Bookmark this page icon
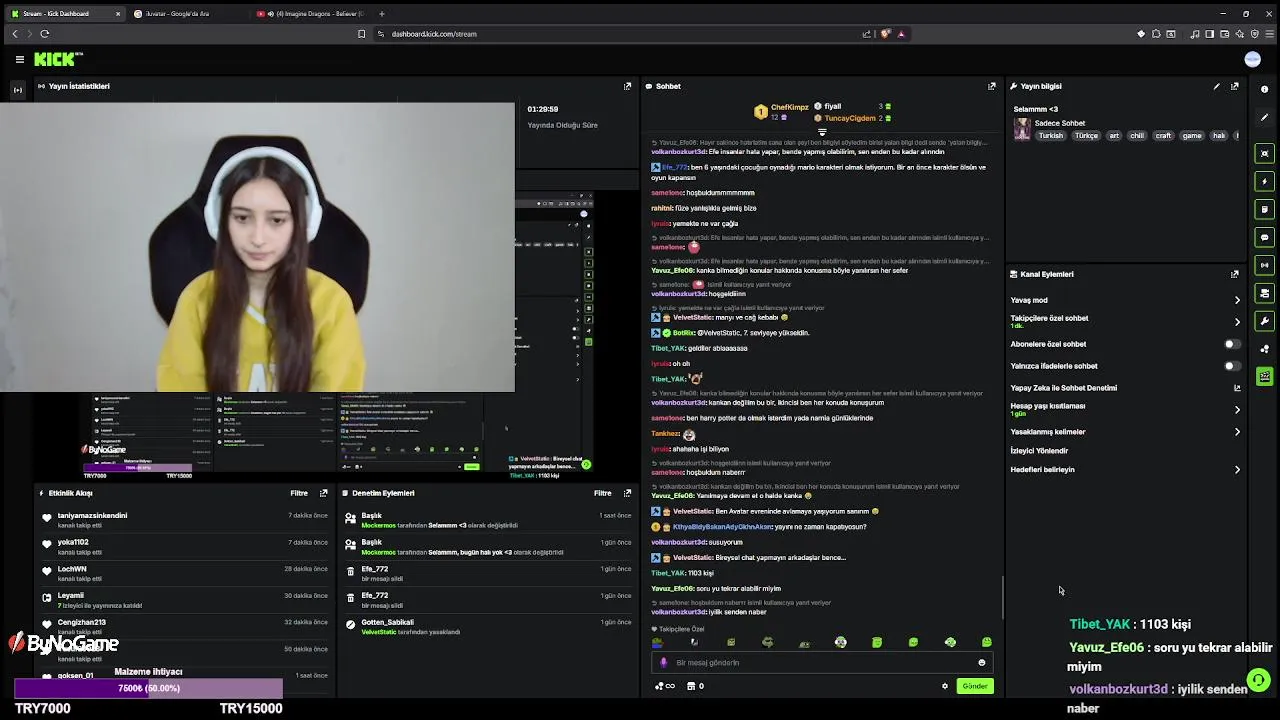This screenshot has height=720, width=1280. coord(361,34)
